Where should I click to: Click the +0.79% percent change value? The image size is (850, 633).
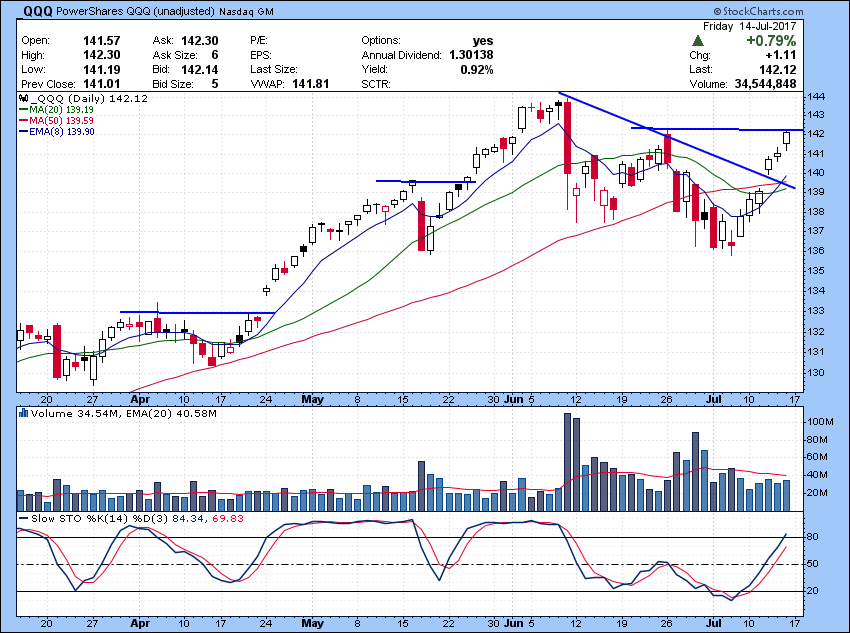click(x=771, y=41)
